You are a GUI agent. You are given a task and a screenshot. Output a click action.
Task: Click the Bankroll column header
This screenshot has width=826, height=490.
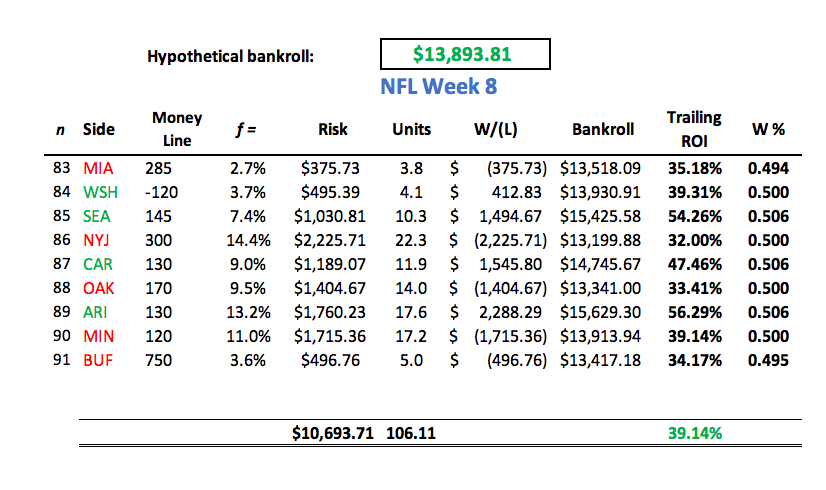click(x=603, y=129)
